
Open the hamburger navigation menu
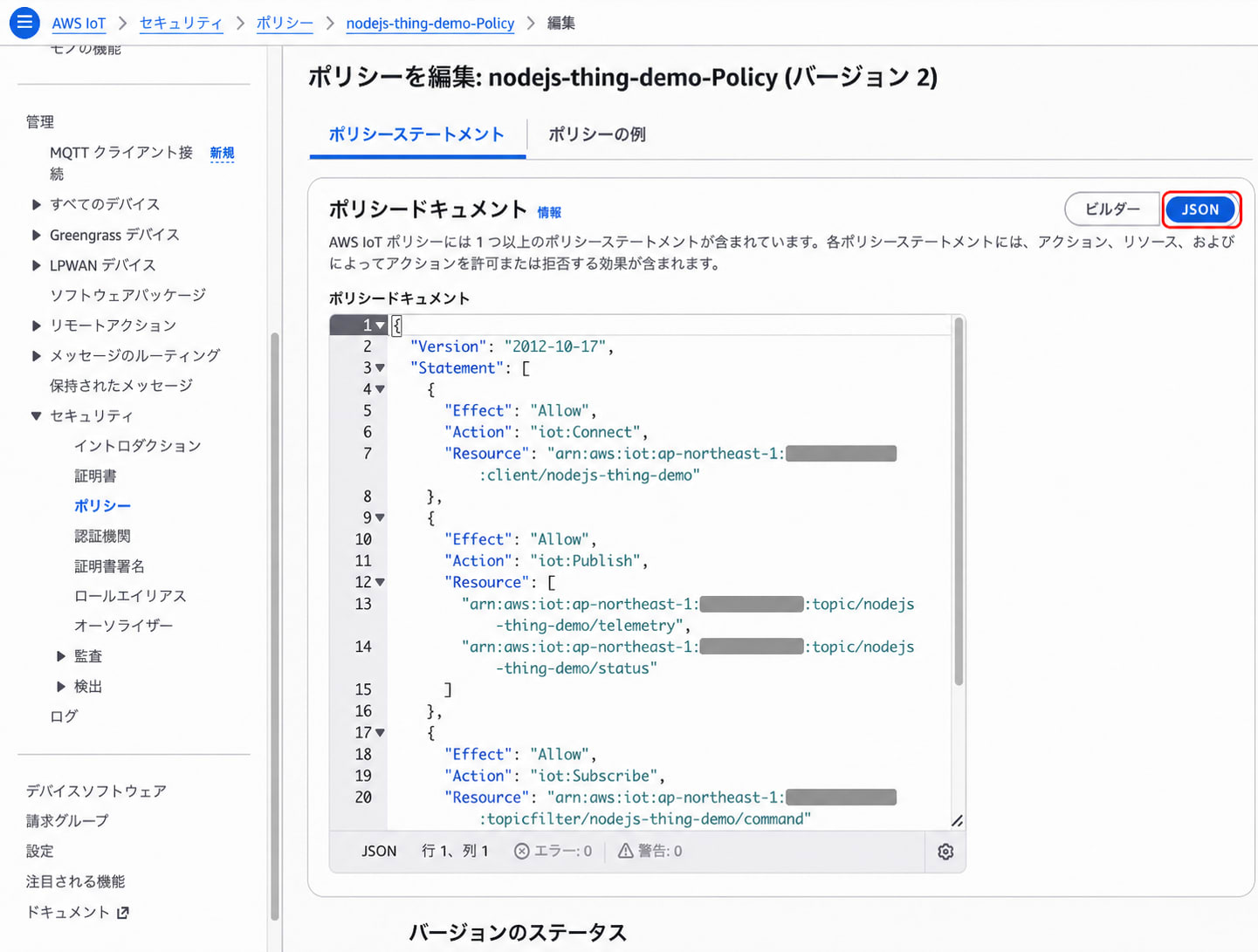(24, 23)
